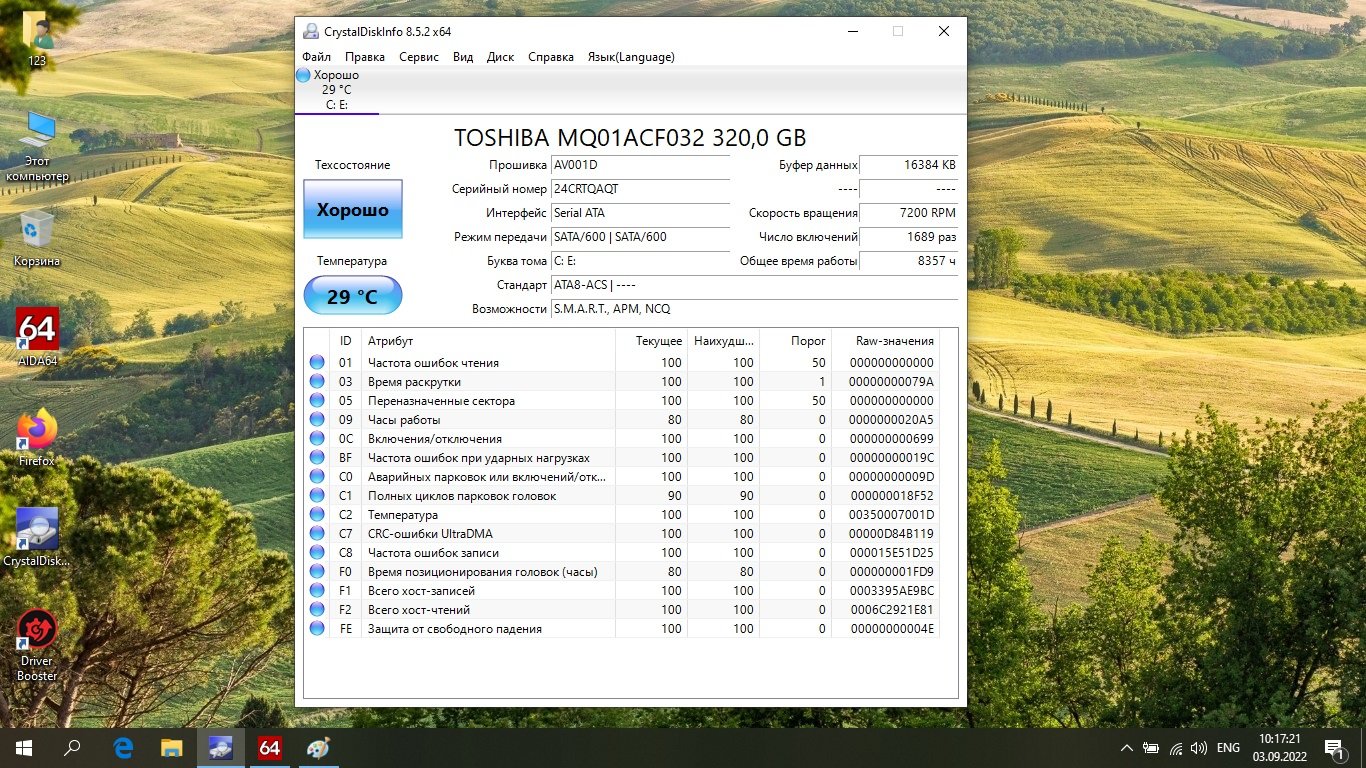This screenshot has height=768, width=1366.
Task: Open the Диск menu
Action: point(501,57)
